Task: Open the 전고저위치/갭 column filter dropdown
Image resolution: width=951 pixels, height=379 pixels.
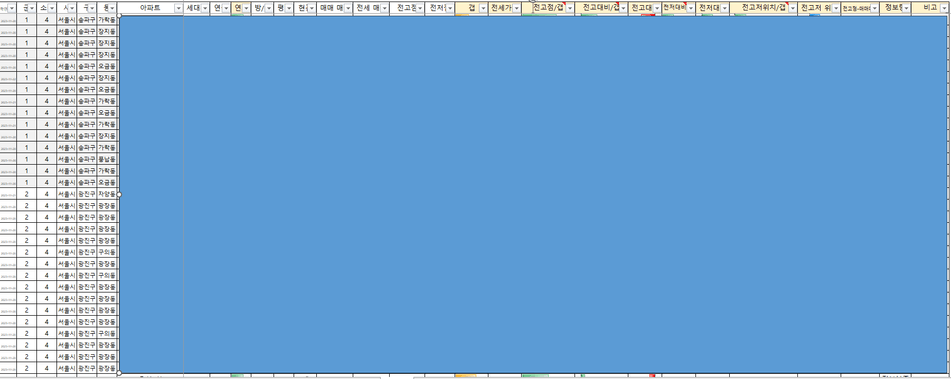Action: coord(792,8)
